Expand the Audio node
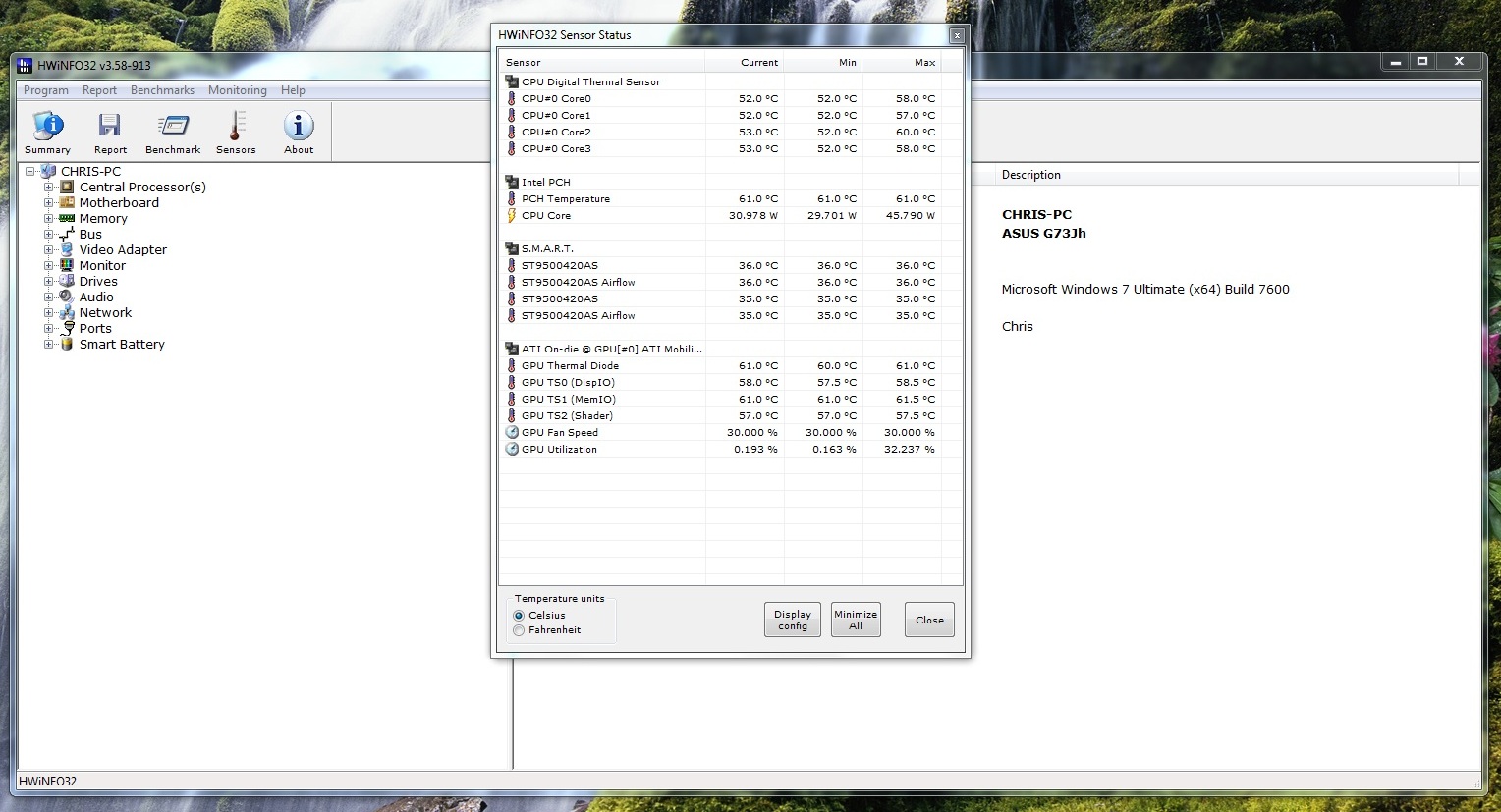 (48, 297)
